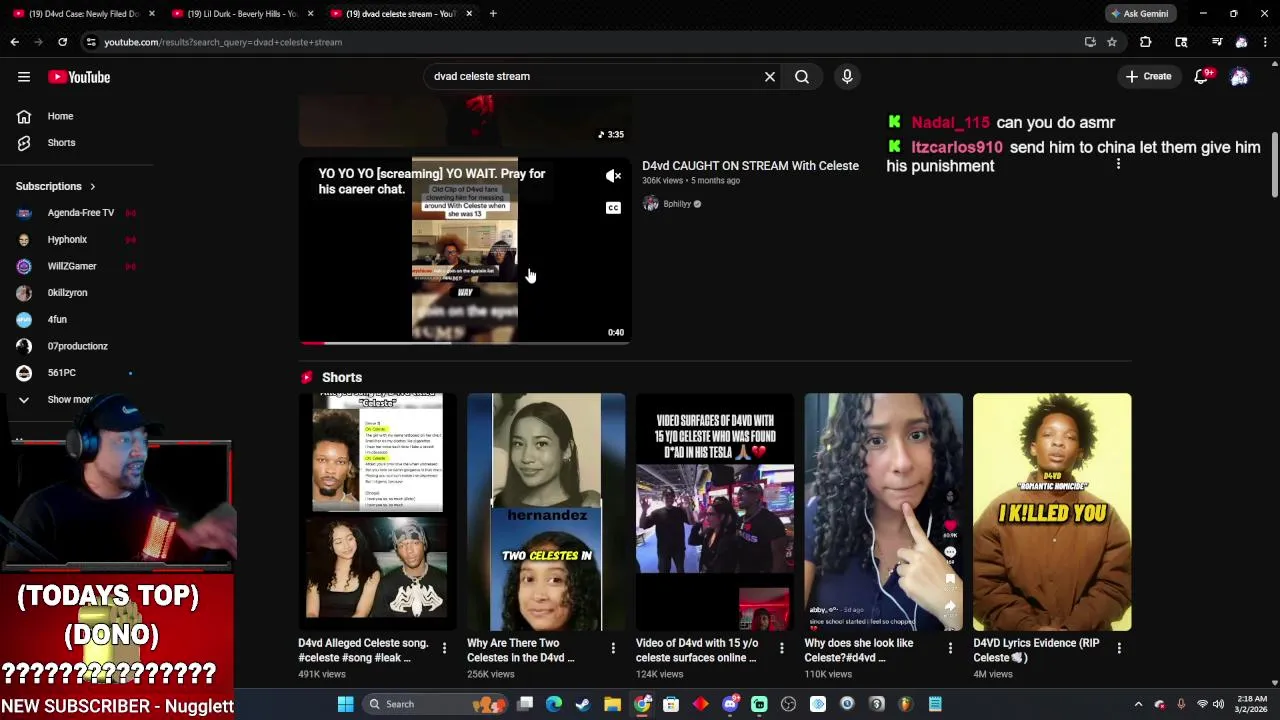Open Discord from the taskbar
The image size is (1280, 720).
click(x=730, y=704)
